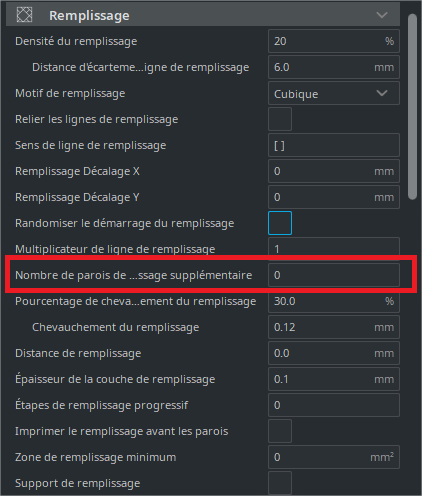
Task: Focus the Remplissage Décalage X input
Action: (x=334, y=171)
